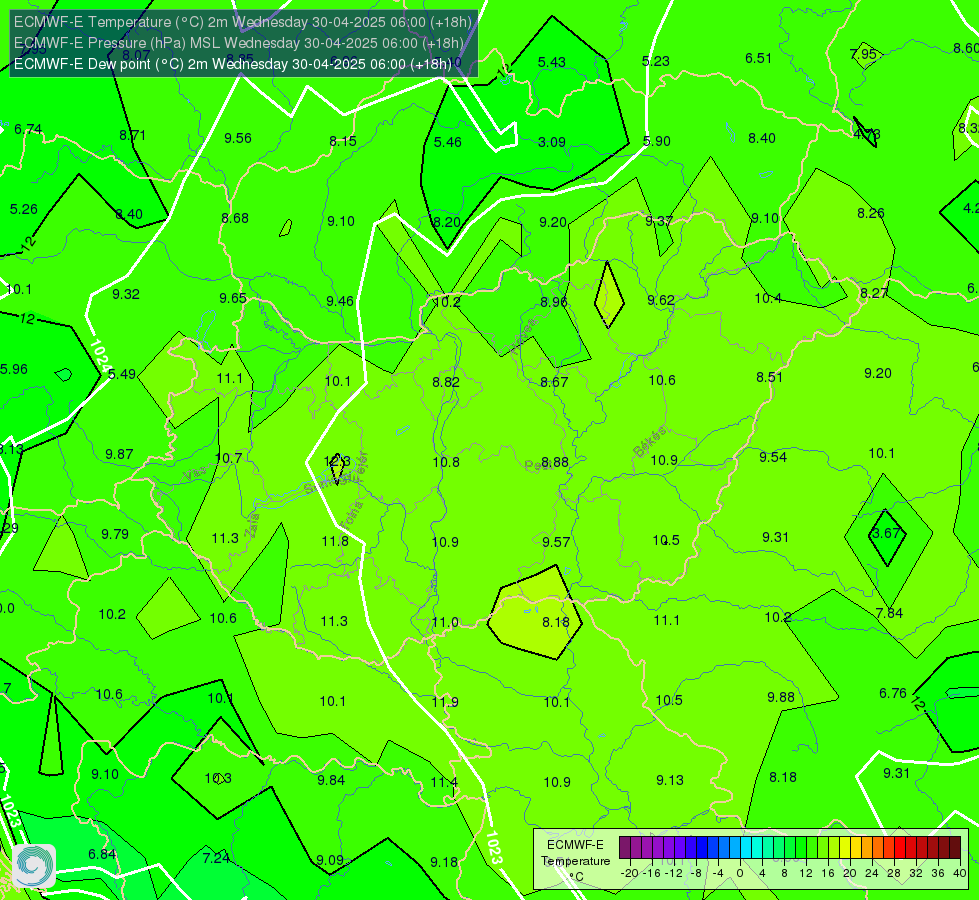Click the 9.84 temperature value
This screenshot has height=900, width=979.
331,780
